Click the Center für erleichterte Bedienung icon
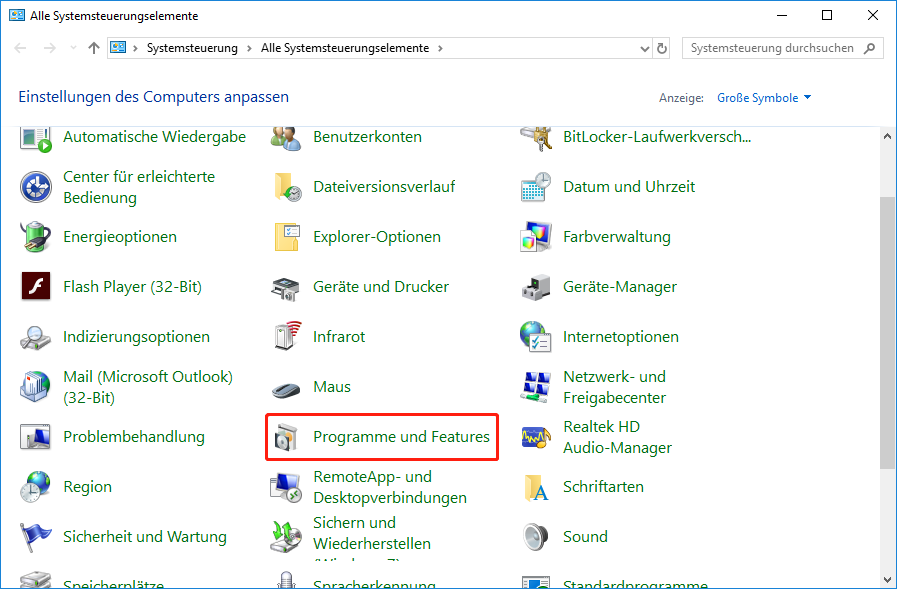 pos(35,187)
